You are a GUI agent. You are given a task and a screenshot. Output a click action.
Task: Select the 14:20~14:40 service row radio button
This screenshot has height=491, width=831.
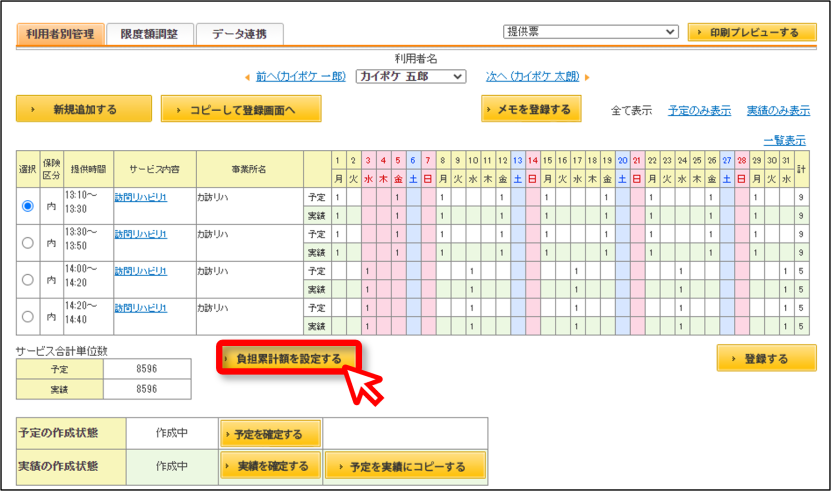point(28,317)
